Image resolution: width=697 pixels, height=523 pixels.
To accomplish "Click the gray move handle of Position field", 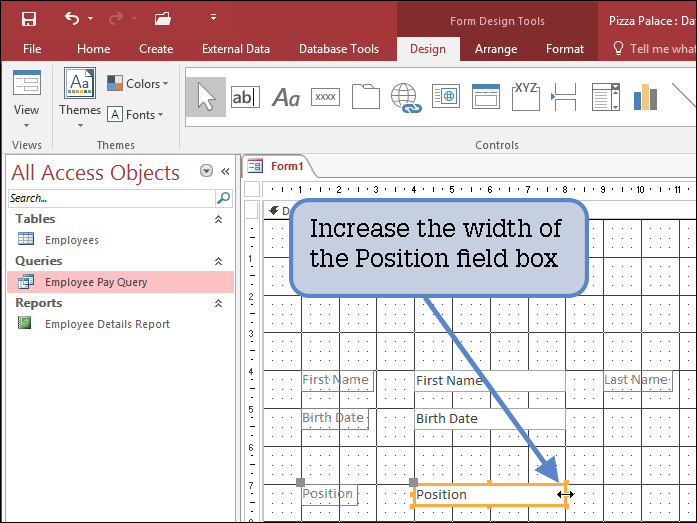I will pyautogui.click(x=413, y=482).
